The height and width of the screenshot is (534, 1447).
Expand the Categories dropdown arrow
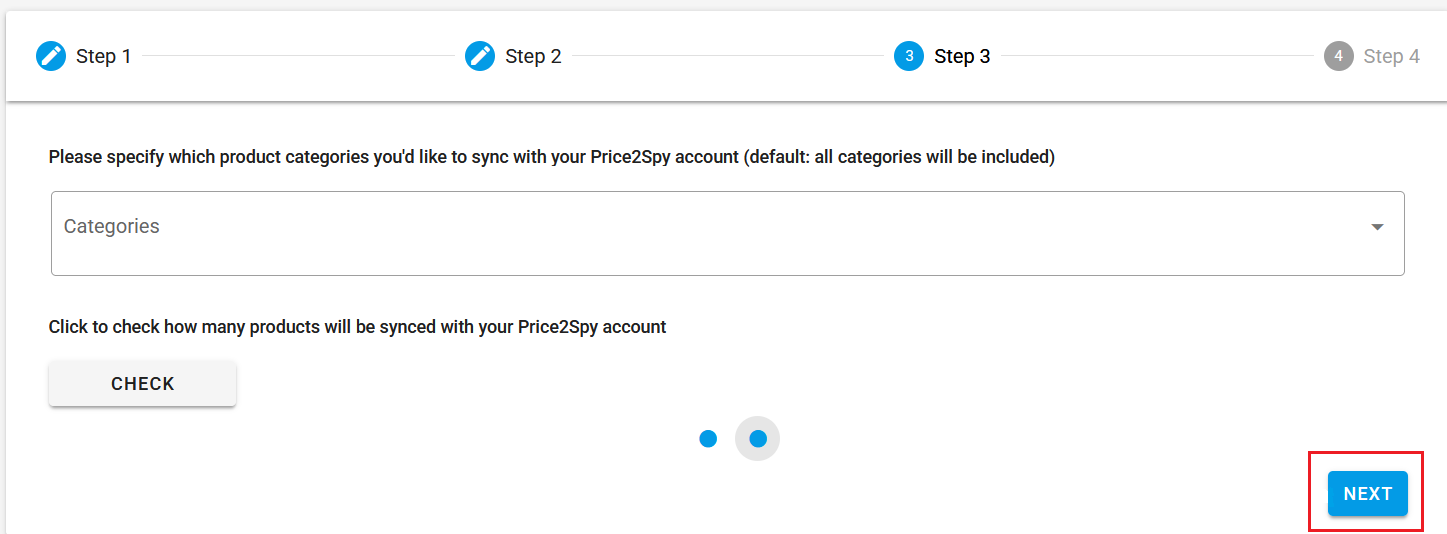point(1377,227)
